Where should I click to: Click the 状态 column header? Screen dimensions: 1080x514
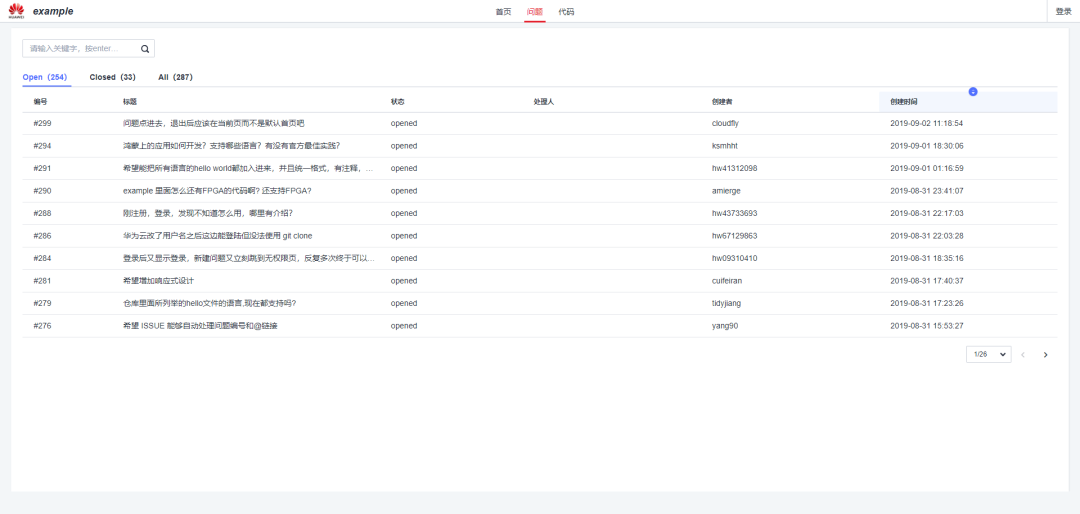[397, 102]
